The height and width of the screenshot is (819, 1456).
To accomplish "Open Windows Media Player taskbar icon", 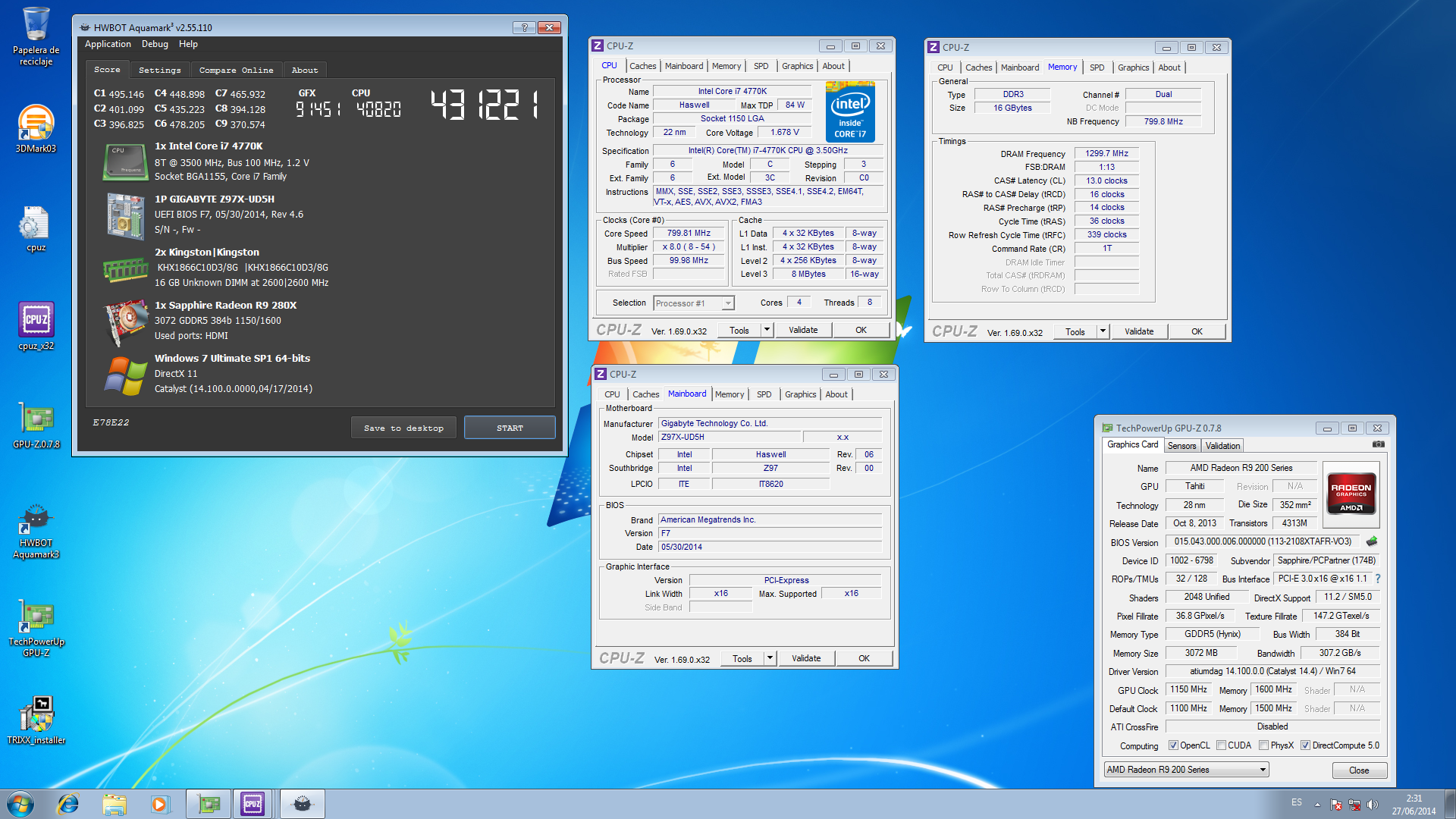I will pyautogui.click(x=159, y=804).
